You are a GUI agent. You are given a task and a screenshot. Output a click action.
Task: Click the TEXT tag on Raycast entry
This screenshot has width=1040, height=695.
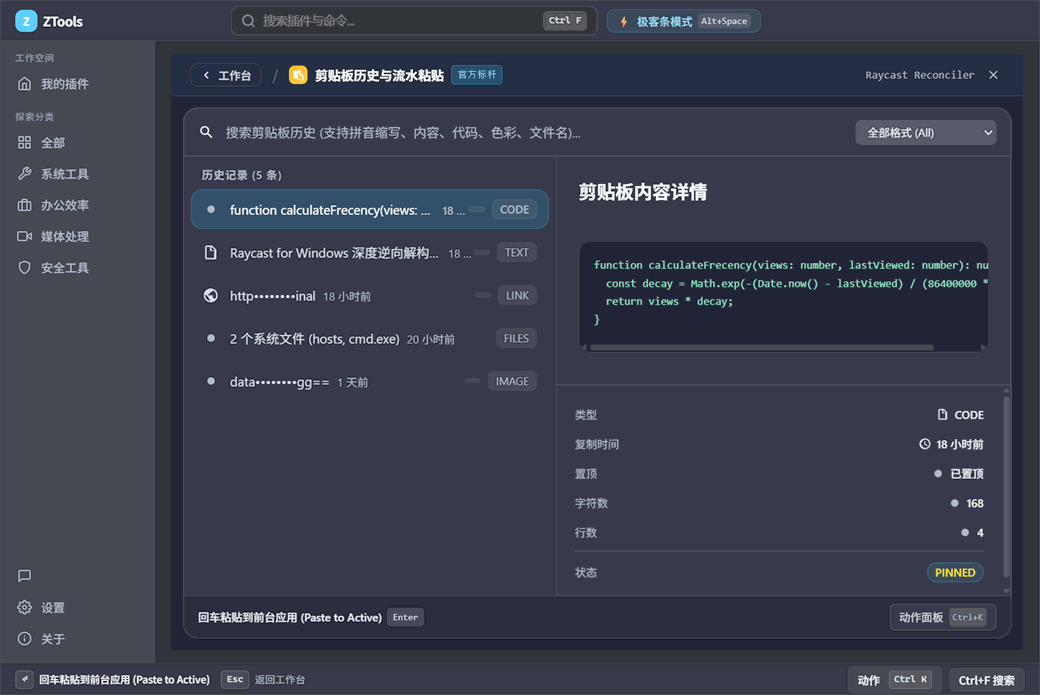click(517, 253)
